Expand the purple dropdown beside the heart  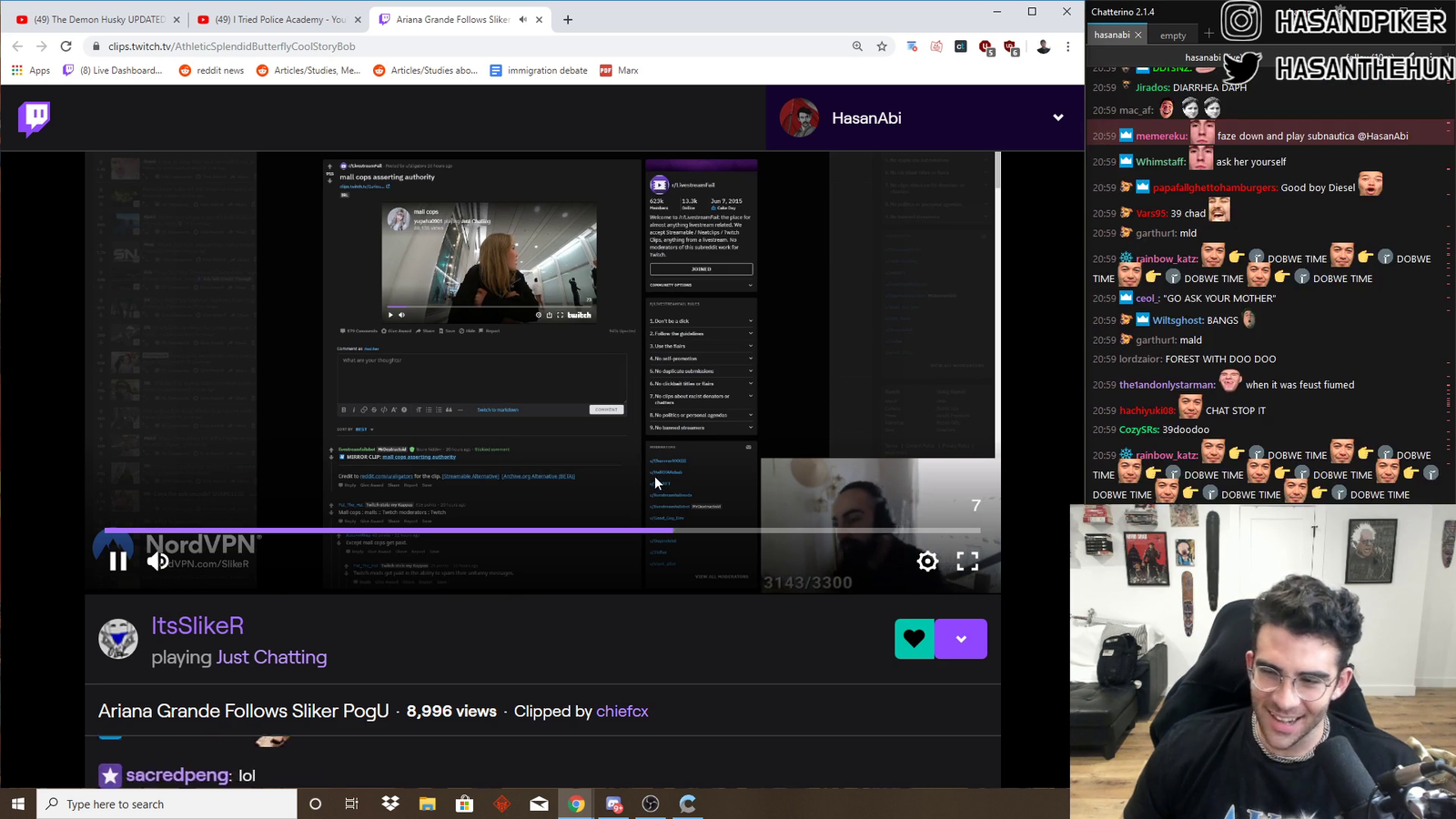[961, 639]
